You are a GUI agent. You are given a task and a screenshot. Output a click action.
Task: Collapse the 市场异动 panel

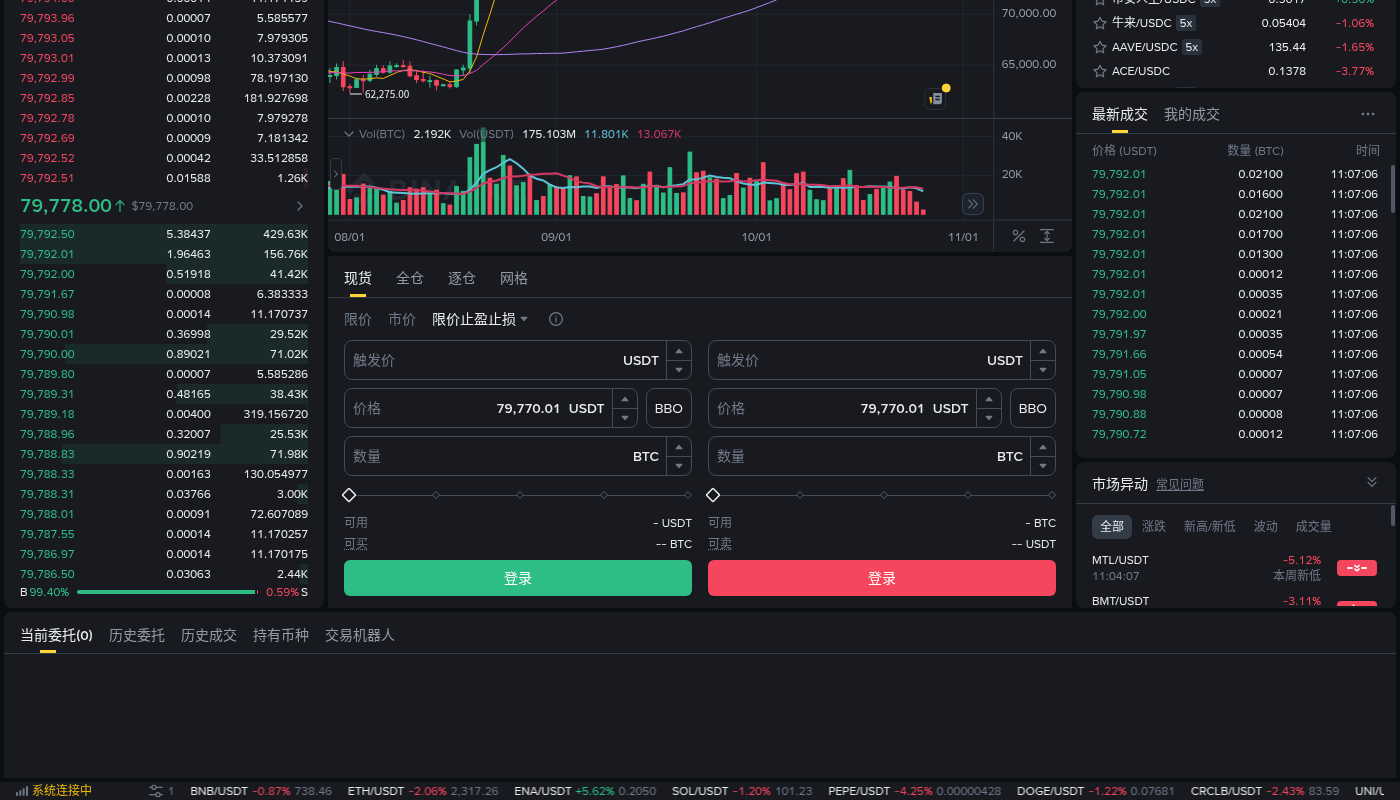pyautogui.click(x=1372, y=482)
